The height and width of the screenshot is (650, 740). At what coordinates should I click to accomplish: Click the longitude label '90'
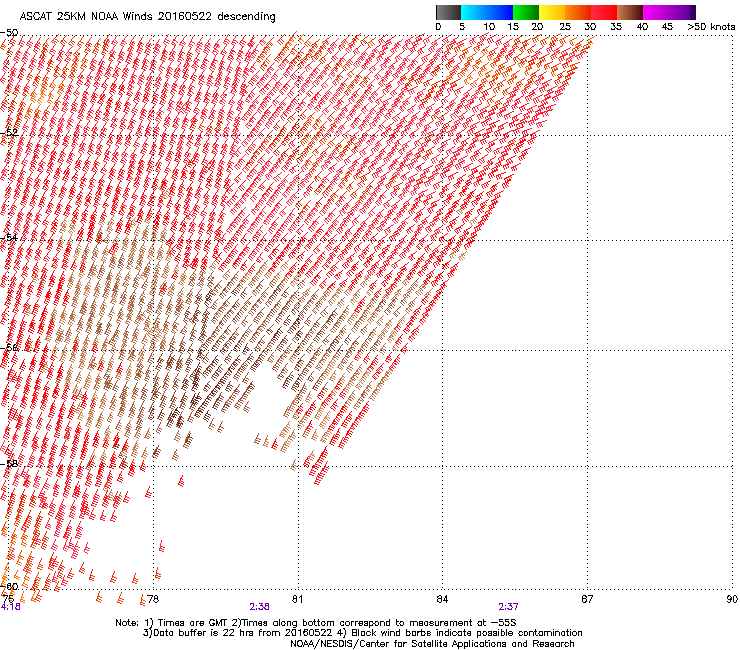(732, 599)
